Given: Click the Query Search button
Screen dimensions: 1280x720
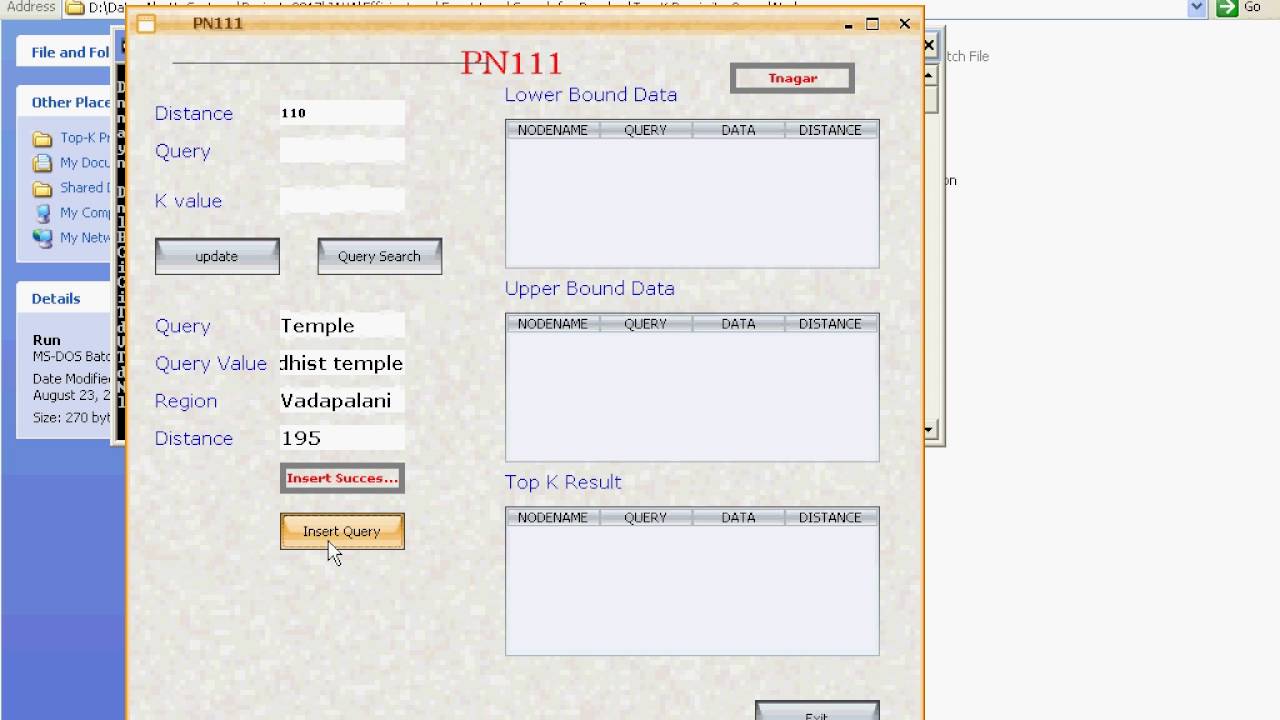Looking at the screenshot, I should coord(379,256).
